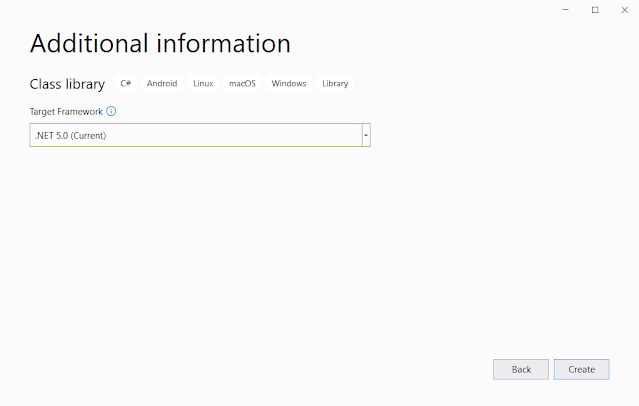Click the Linux platform tag
639x406 pixels.
point(203,84)
